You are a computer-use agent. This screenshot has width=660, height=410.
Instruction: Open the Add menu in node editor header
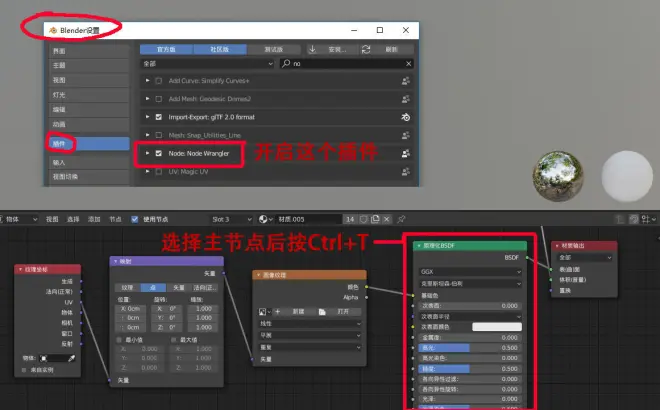pos(94,219)
